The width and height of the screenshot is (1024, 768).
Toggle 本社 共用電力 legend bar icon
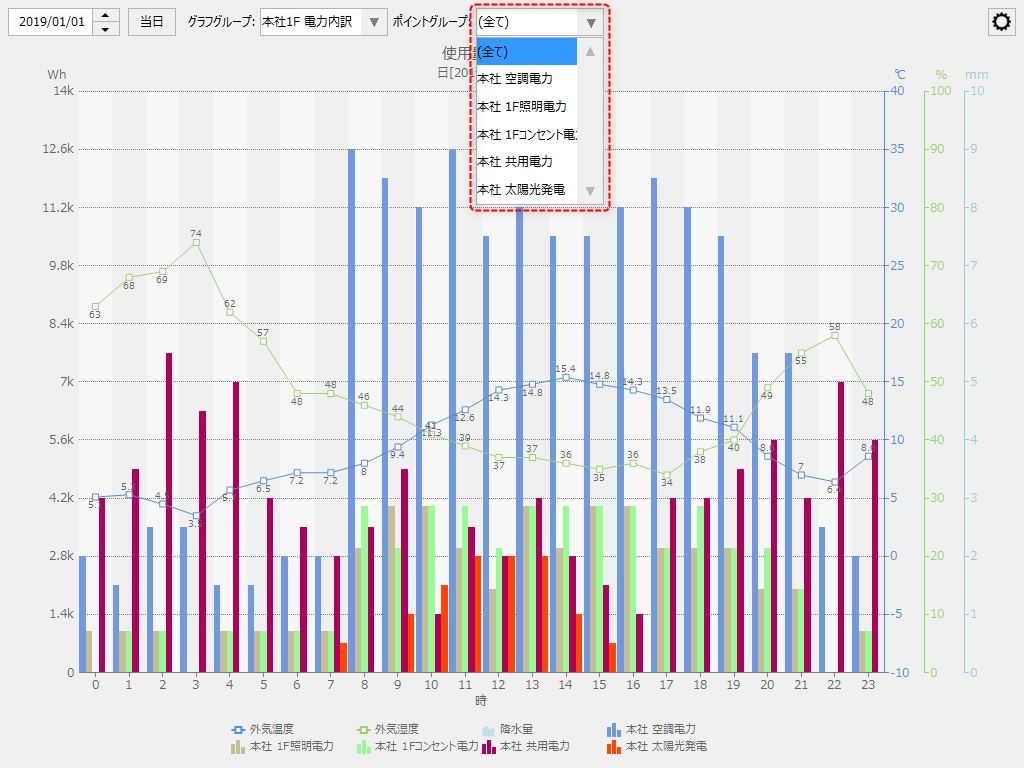coord(488,746)
